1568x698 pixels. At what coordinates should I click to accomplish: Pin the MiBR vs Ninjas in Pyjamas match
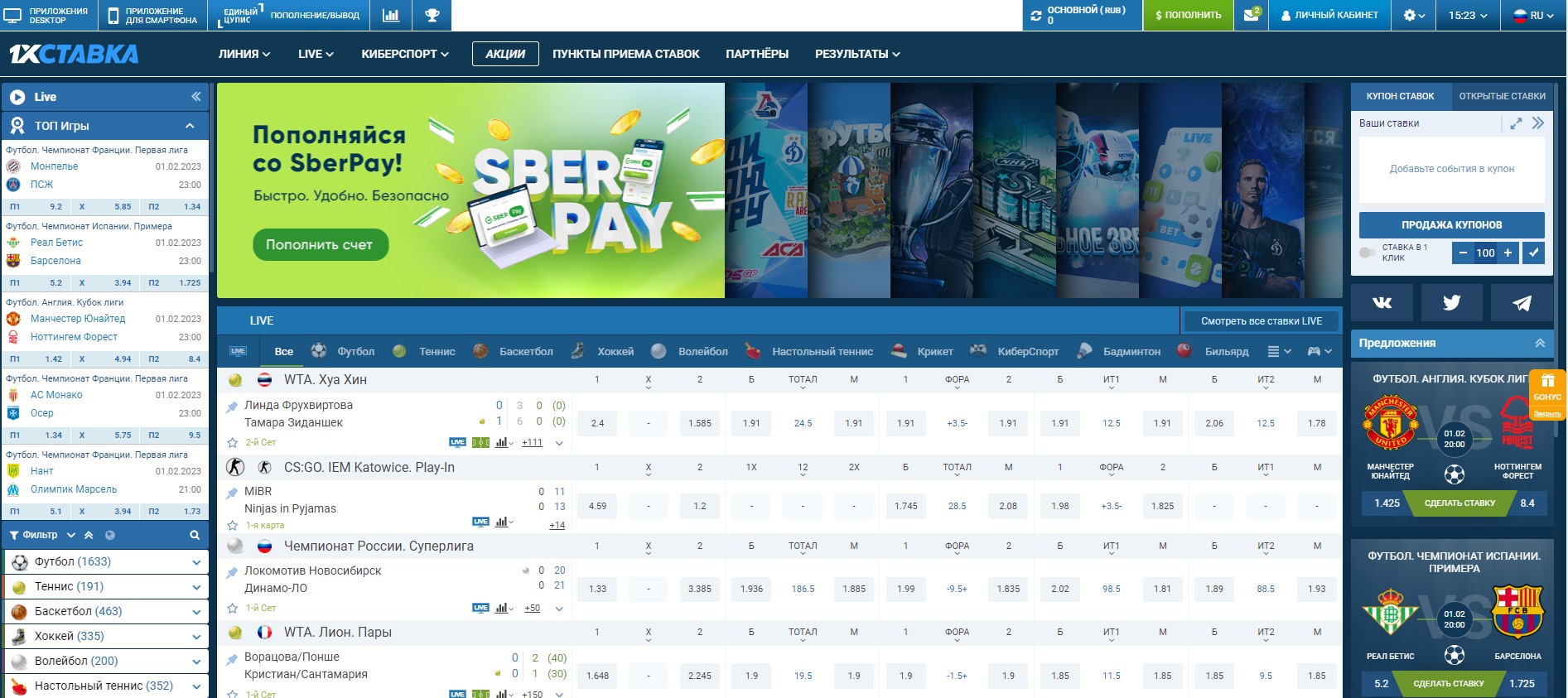(x=233, y=493)
